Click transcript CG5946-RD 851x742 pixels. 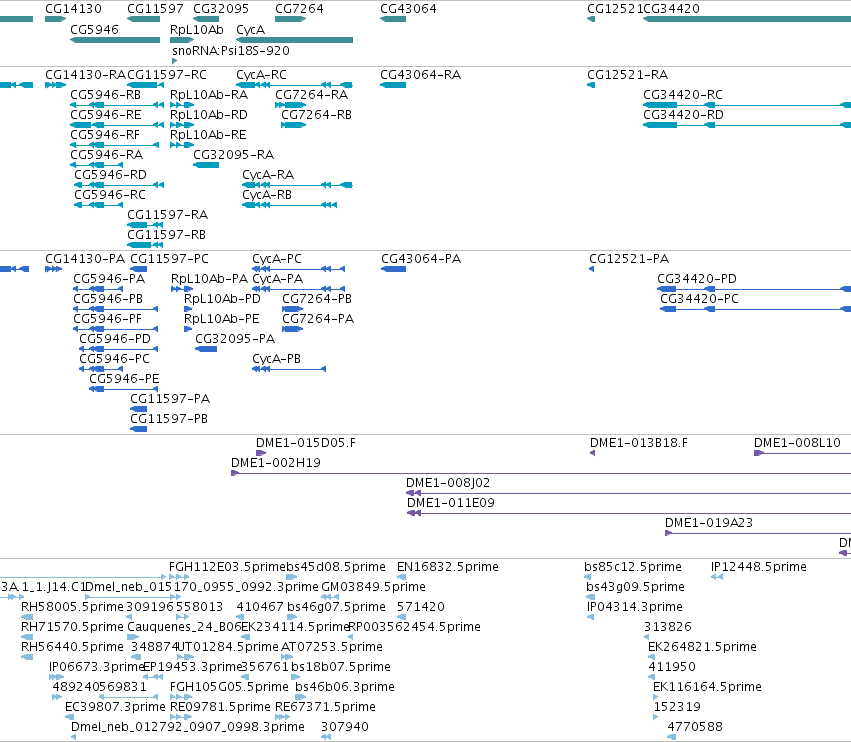[110, 175]
